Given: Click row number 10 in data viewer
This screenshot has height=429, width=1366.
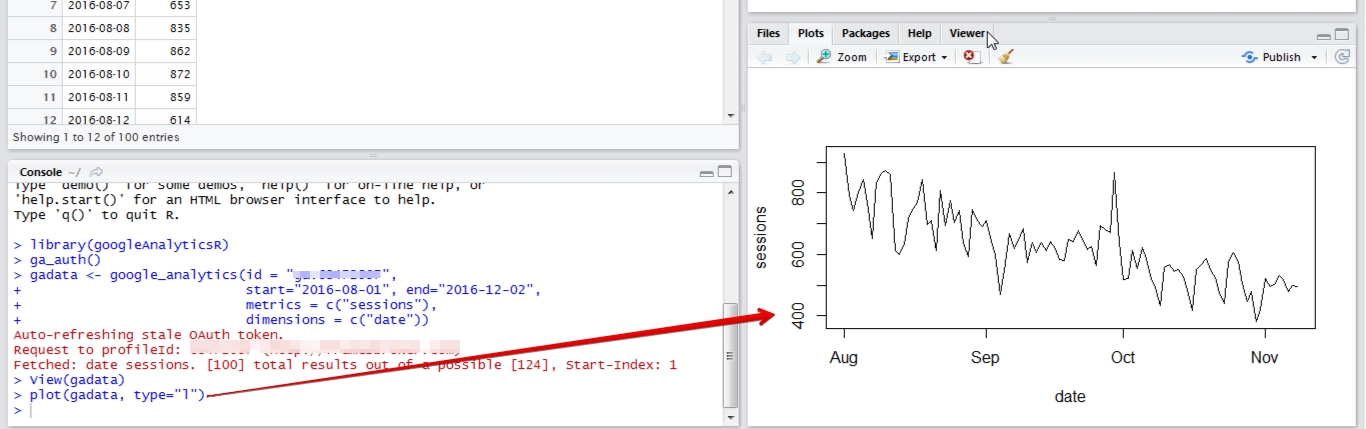Looking at the screenshot, I should 50,74.
